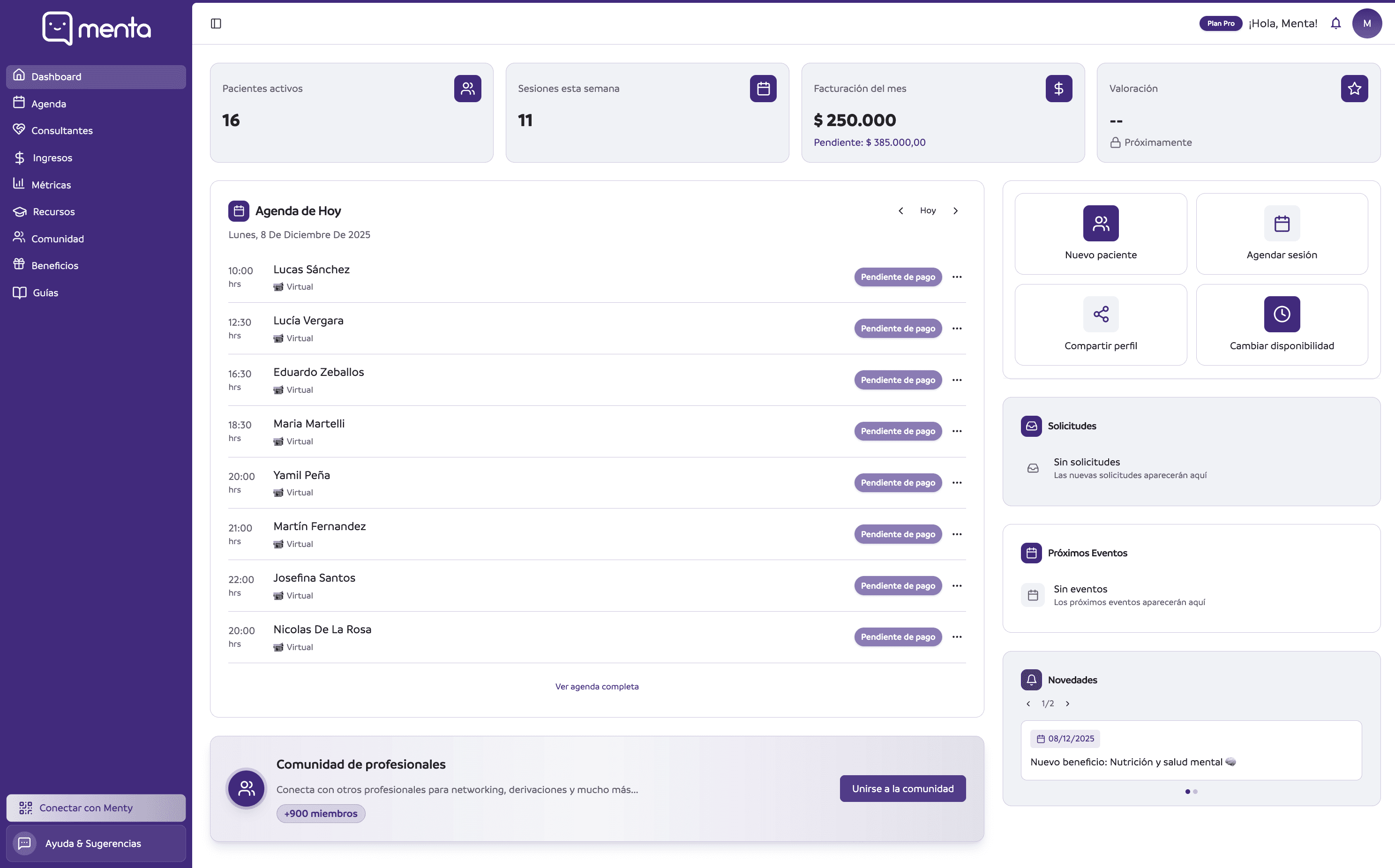Open Consultantes in the sidebar
This screenshot has height=868, width=1395.
coord(61,130)
